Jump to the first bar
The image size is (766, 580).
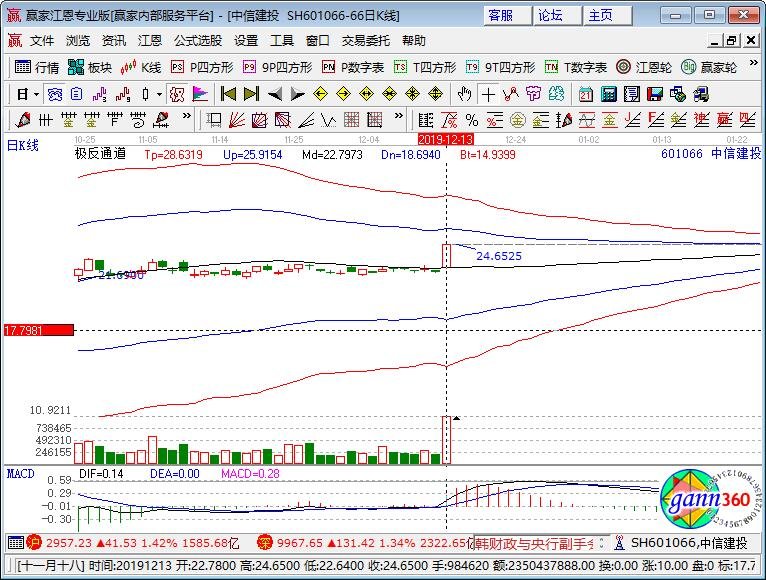pos(228,94)
